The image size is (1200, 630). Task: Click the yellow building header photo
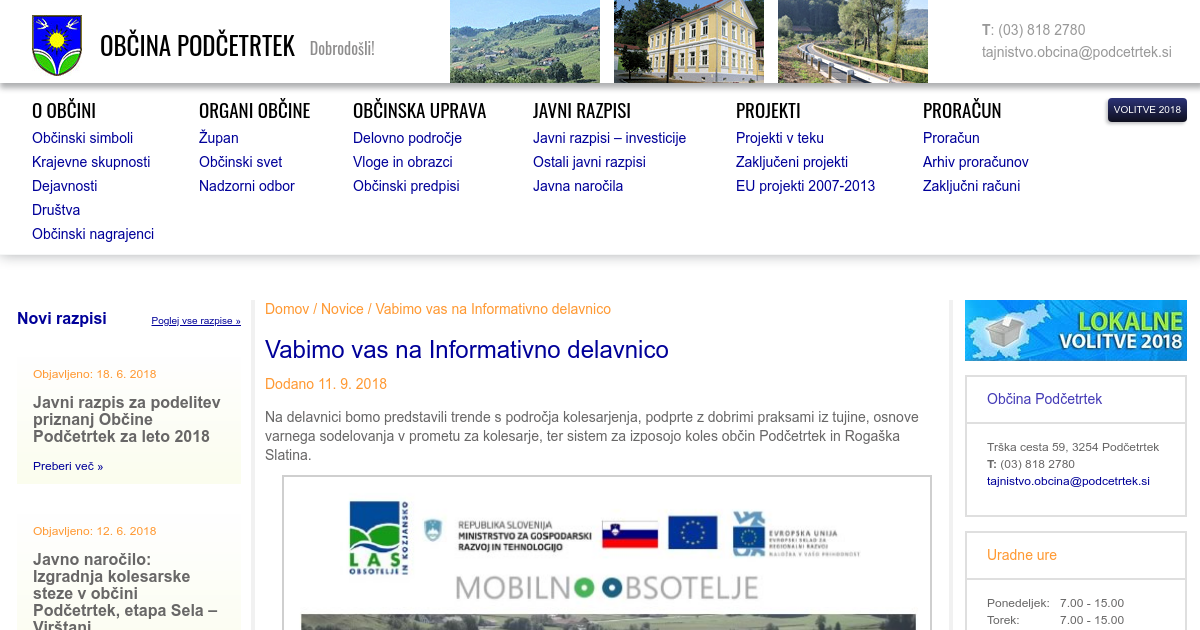688,40
